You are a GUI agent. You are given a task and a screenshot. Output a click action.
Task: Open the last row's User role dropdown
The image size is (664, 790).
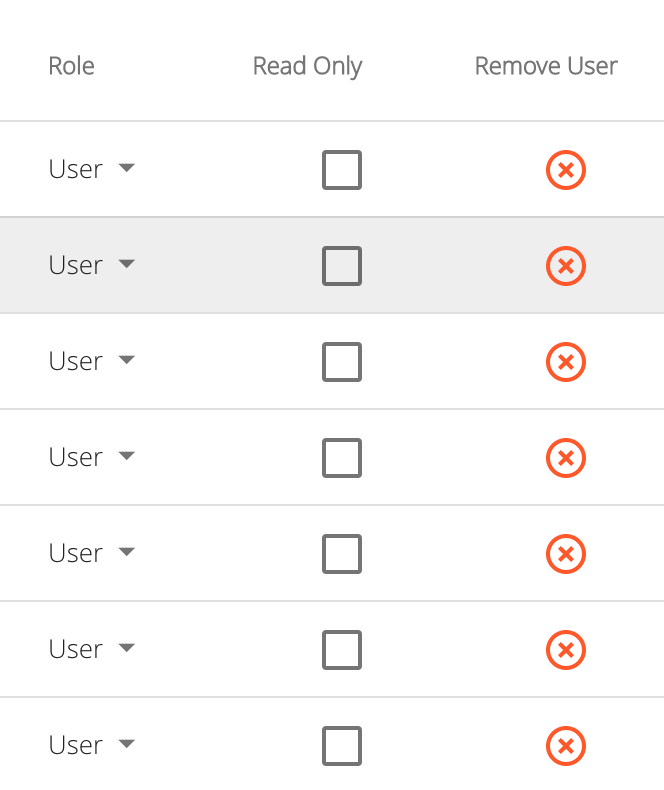[92, 745]
